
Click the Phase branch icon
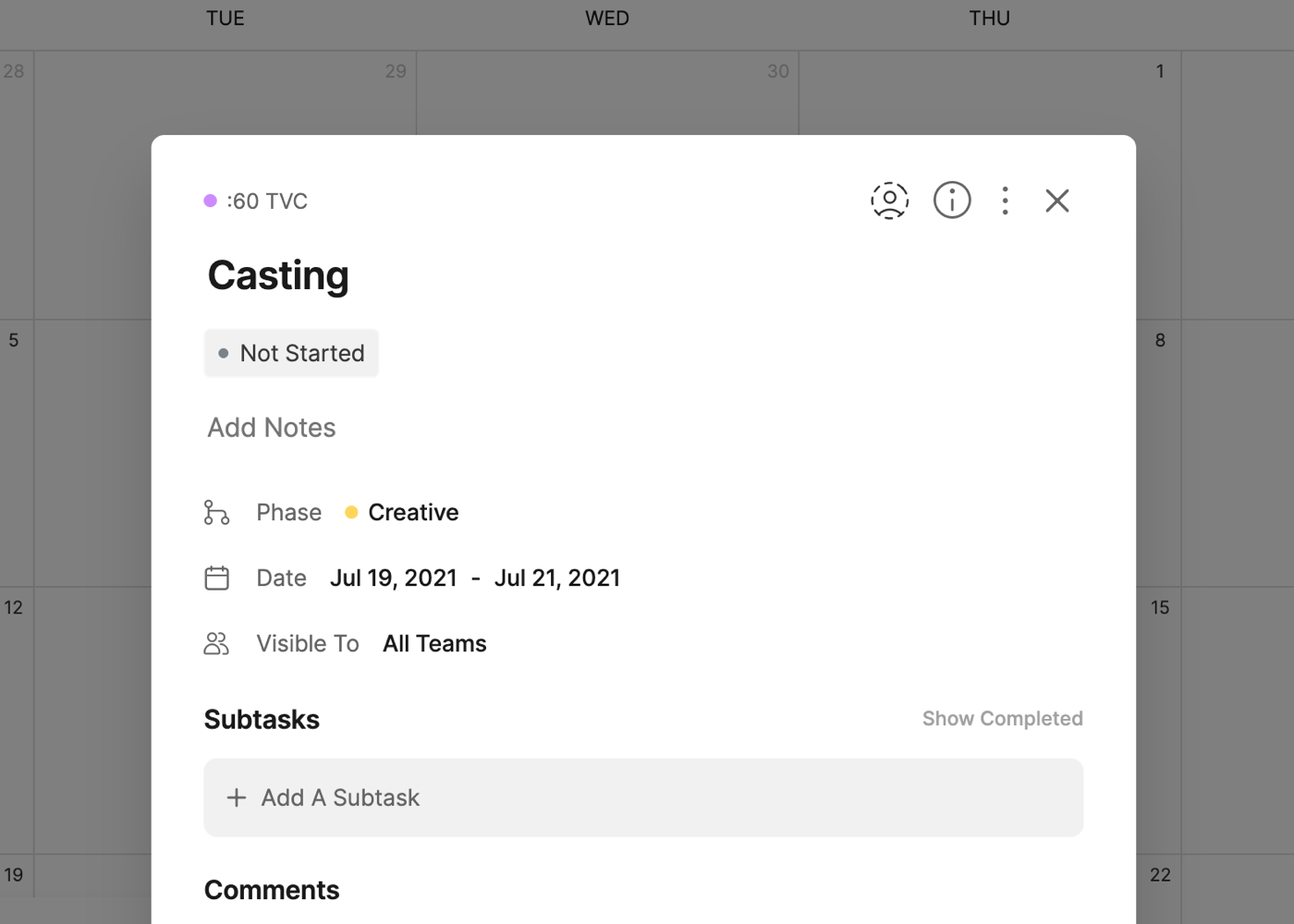[x=216, y=513]
